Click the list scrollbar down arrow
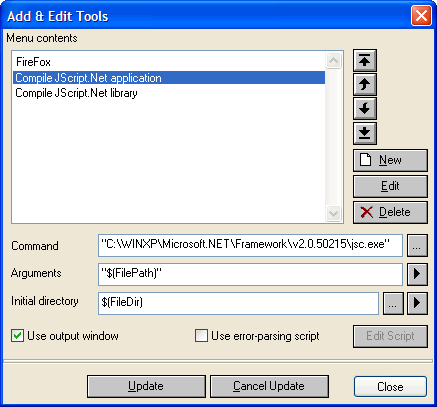Viewport: 437px width, 407px height. point(334,213)
